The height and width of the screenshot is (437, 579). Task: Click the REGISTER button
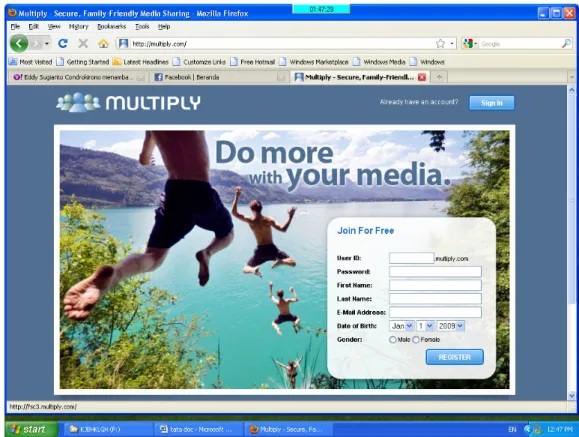click(455, 357)
